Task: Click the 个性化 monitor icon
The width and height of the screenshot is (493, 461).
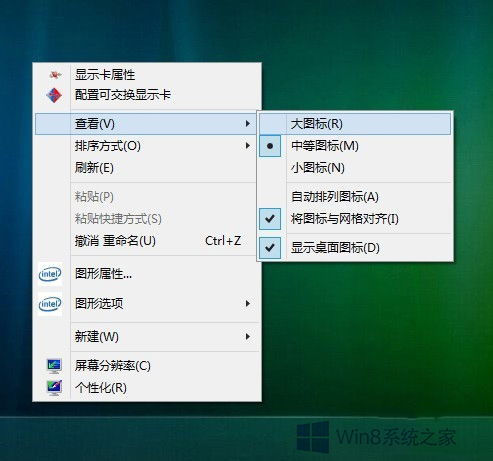Action: 54,388
